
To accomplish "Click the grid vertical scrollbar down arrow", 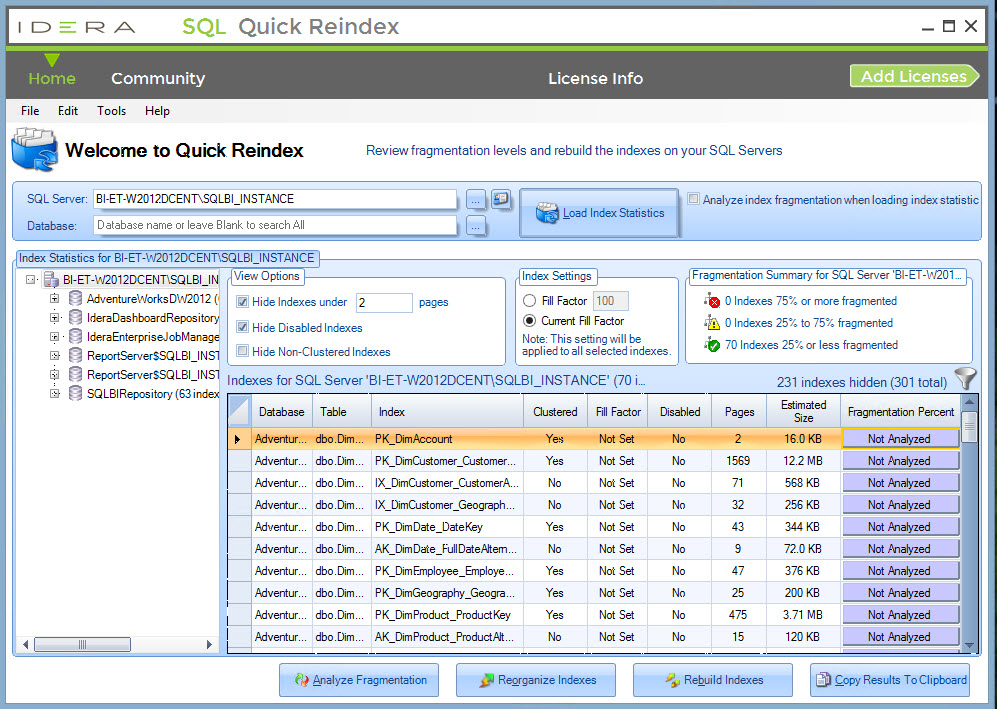I will 969,645.
